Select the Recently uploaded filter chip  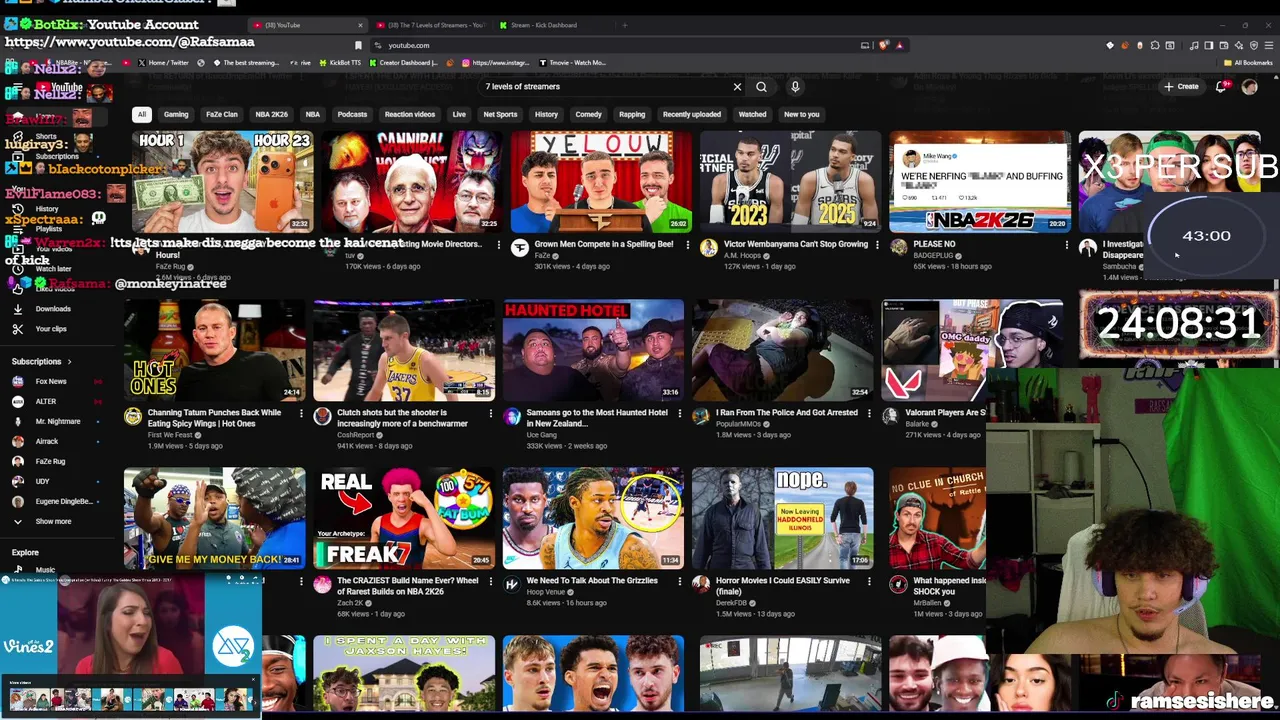(x=691, y=114)
